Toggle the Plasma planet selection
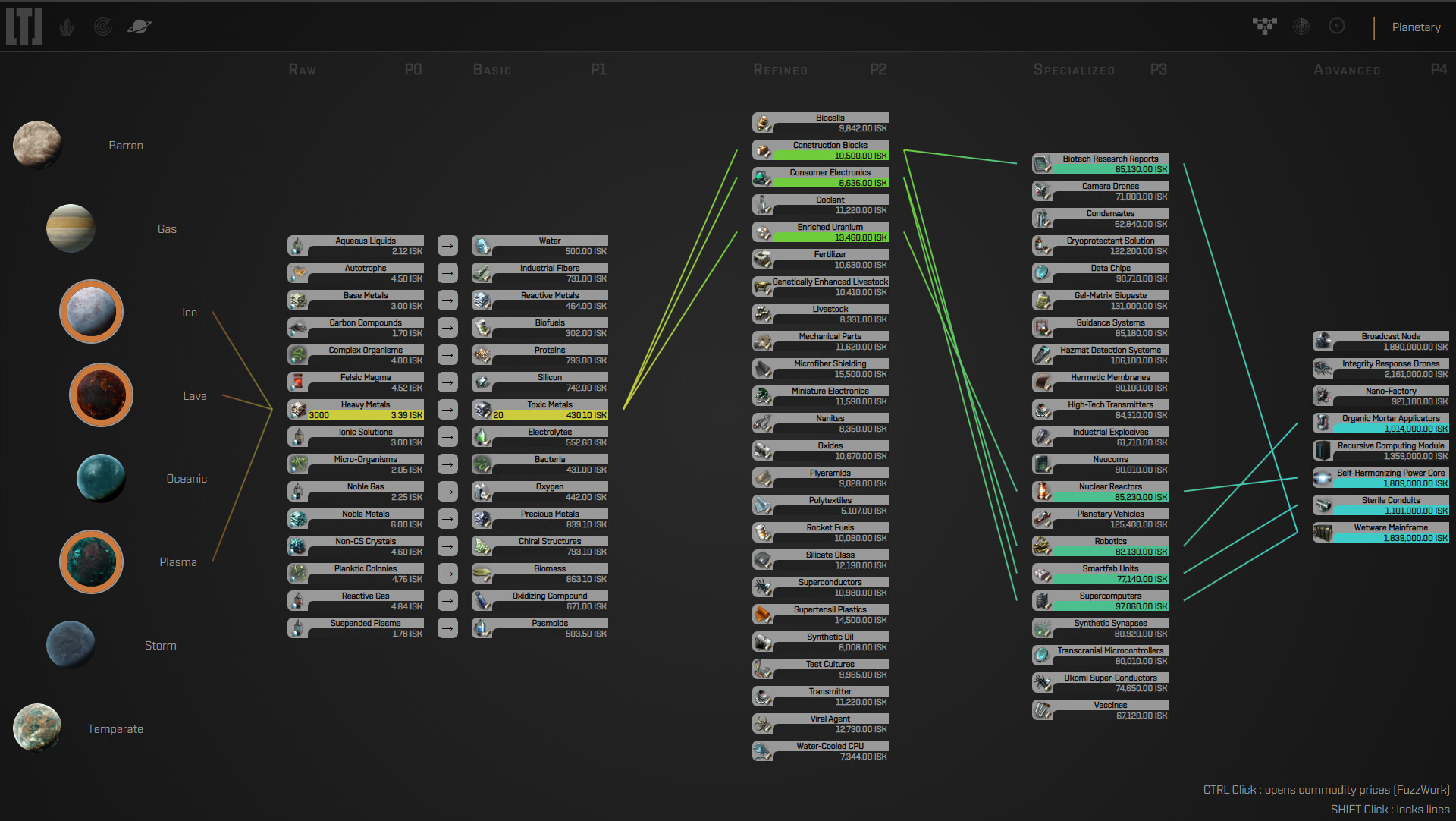This screenshot has width=1456, height=821. pyautogui.click(x=91, y=562)
